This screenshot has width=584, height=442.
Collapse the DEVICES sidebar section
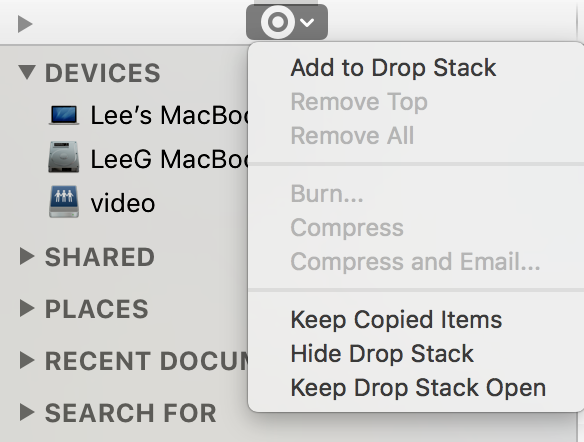click(27, 72)
